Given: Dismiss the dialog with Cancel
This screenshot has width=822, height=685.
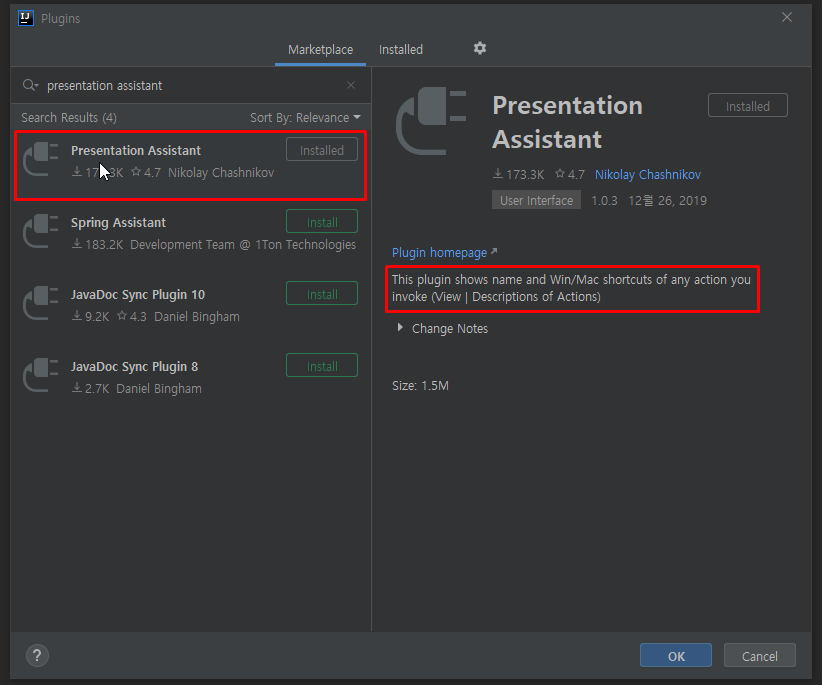Looking at the screenshot, I should (x=760, y=656).
